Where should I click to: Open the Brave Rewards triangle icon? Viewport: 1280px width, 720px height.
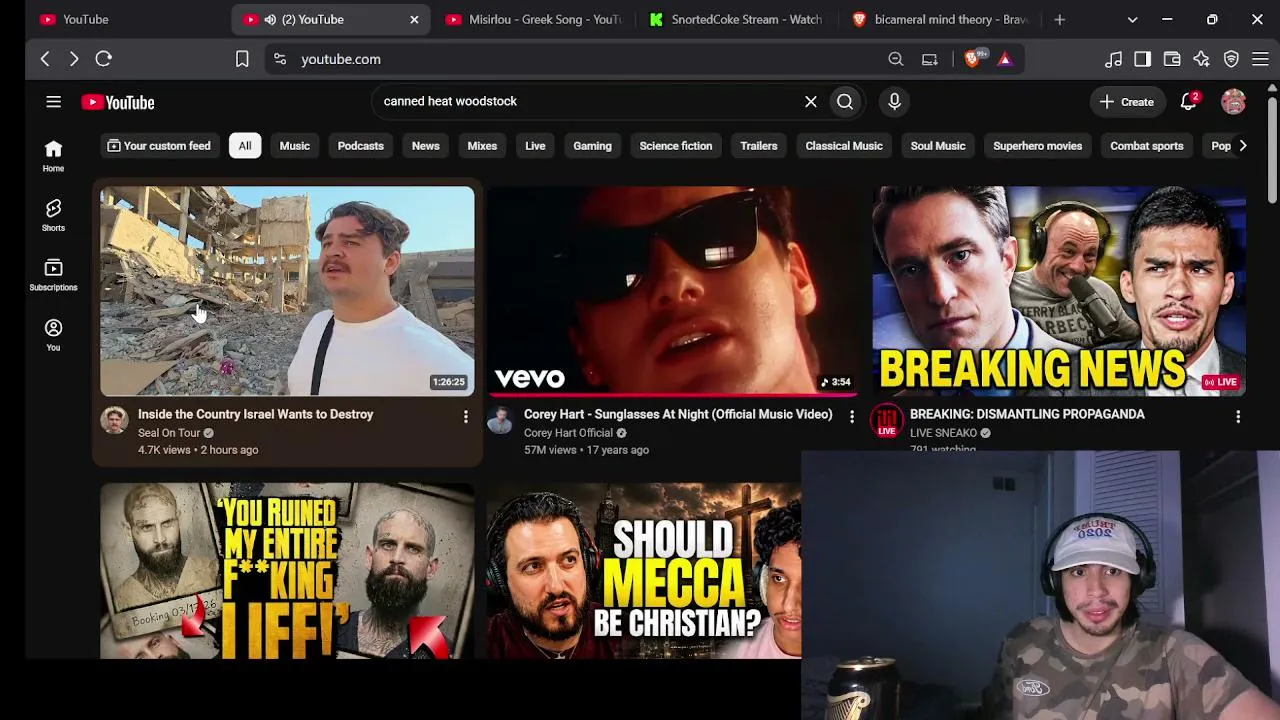pos(1005,59)
